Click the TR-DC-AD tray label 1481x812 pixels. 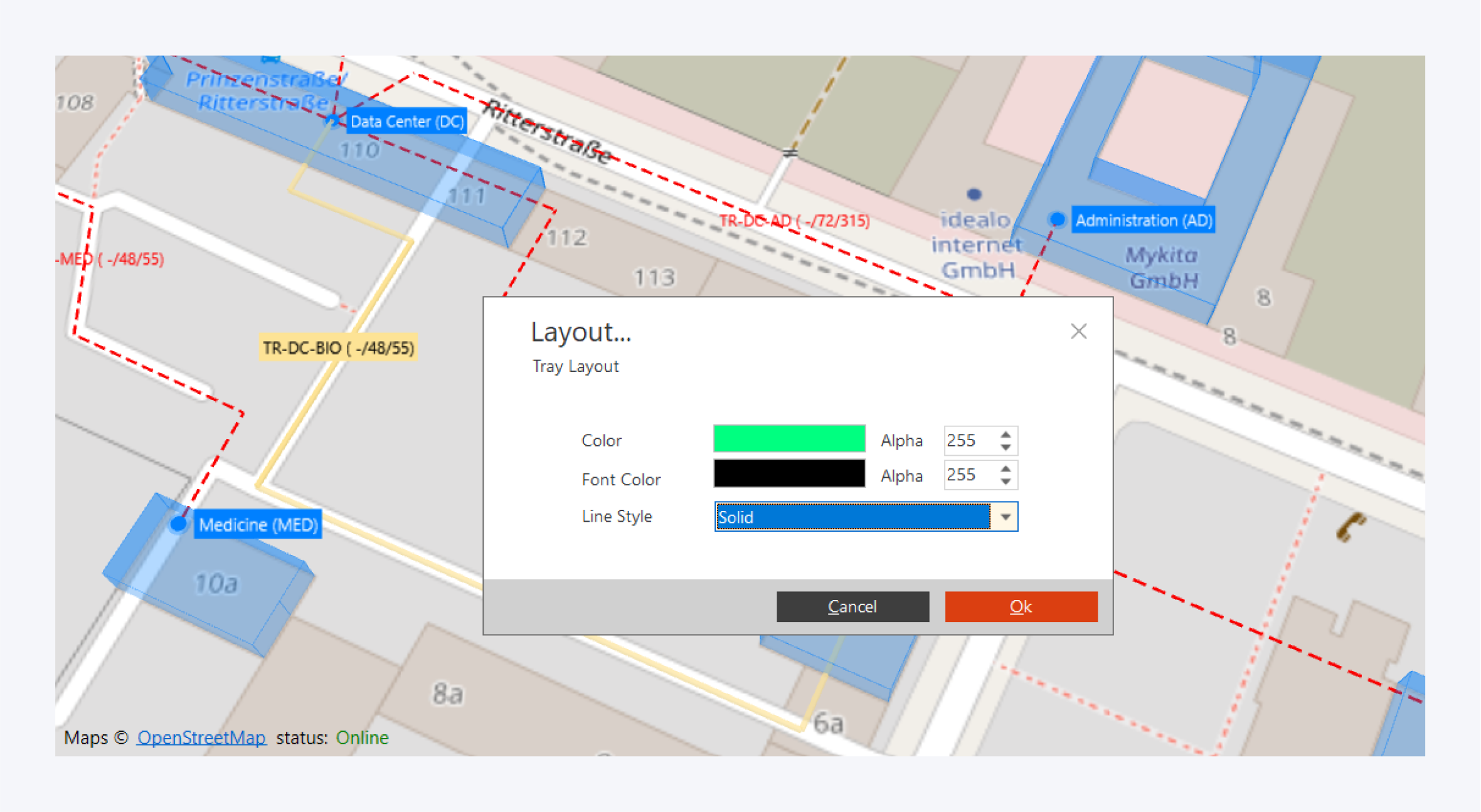coord(794,221)
